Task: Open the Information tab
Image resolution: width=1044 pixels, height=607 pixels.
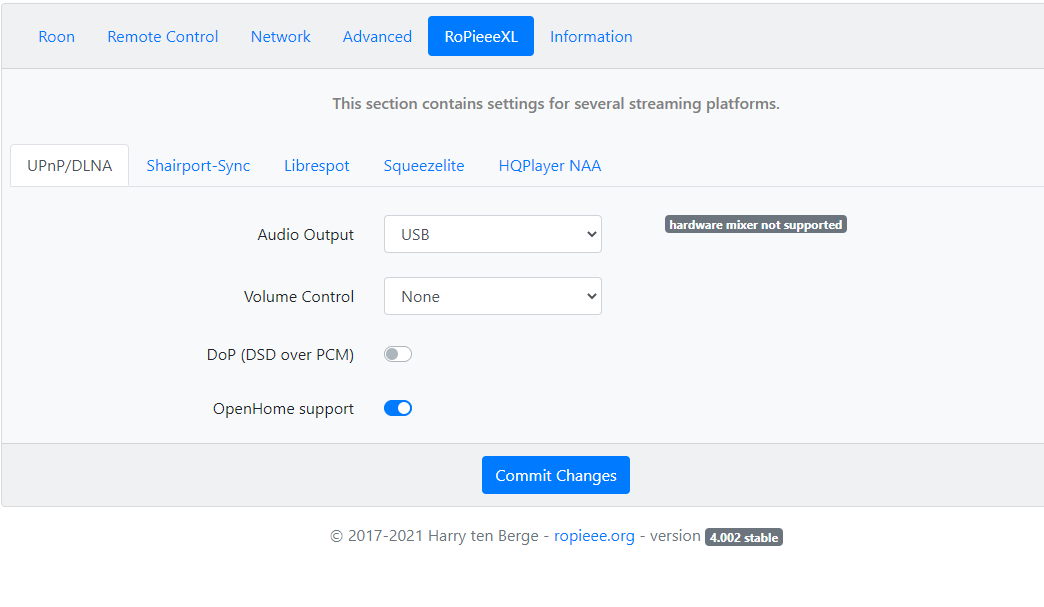Action: [x=591, y=37]
